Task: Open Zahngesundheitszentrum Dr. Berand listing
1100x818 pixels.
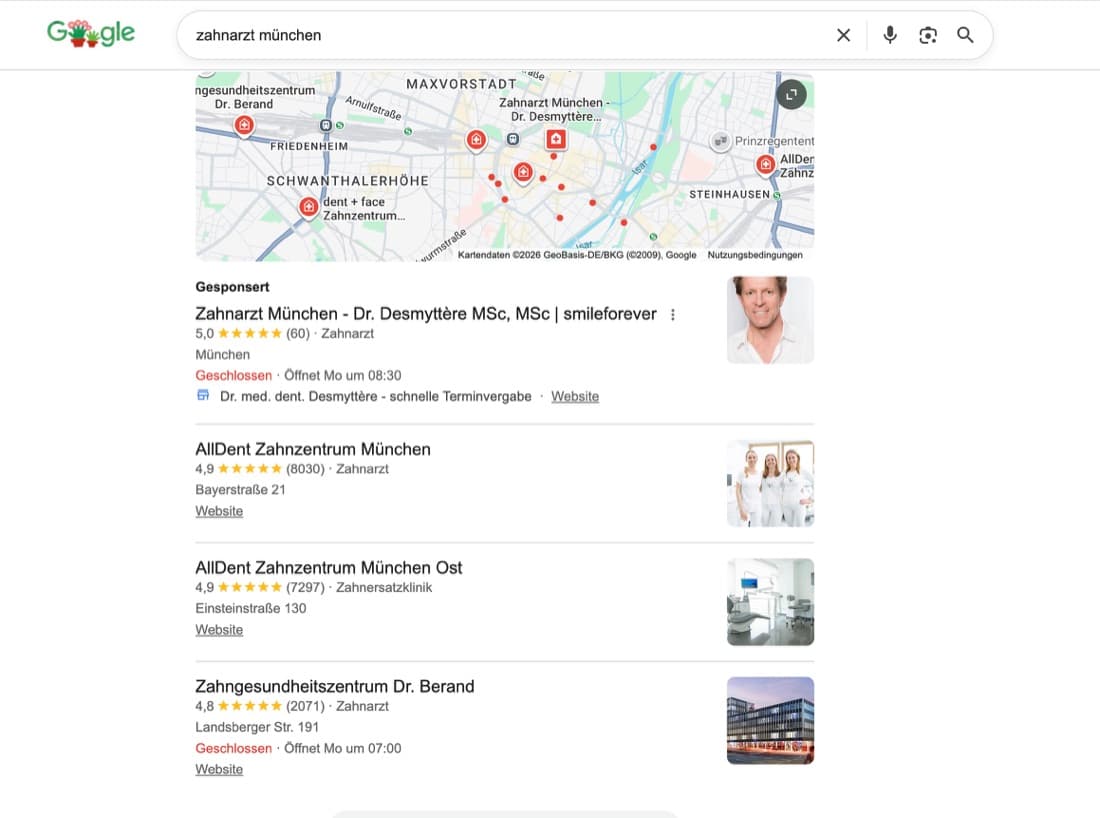Action: [335, 686]
